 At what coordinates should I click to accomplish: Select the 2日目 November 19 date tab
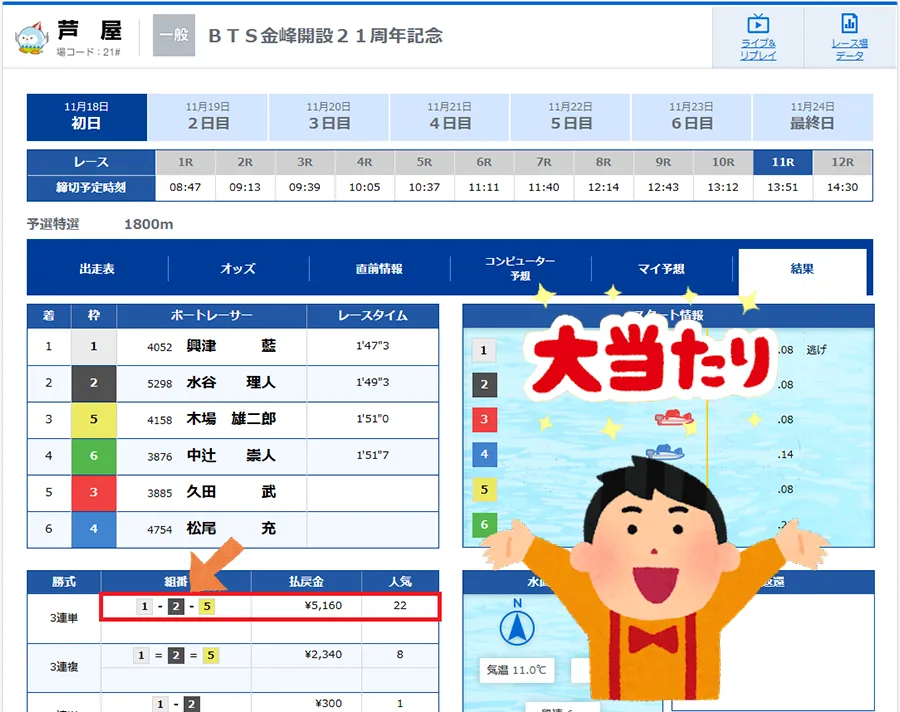tap(208, 116)
